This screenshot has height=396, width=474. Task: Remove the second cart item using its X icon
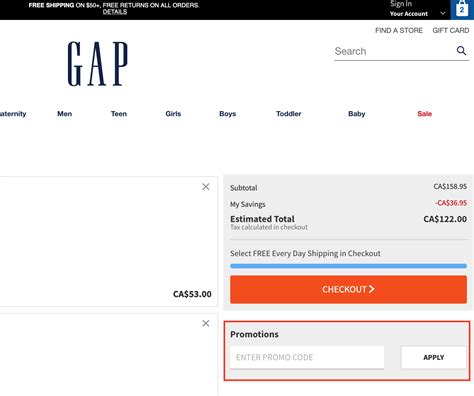pos(206,323)
